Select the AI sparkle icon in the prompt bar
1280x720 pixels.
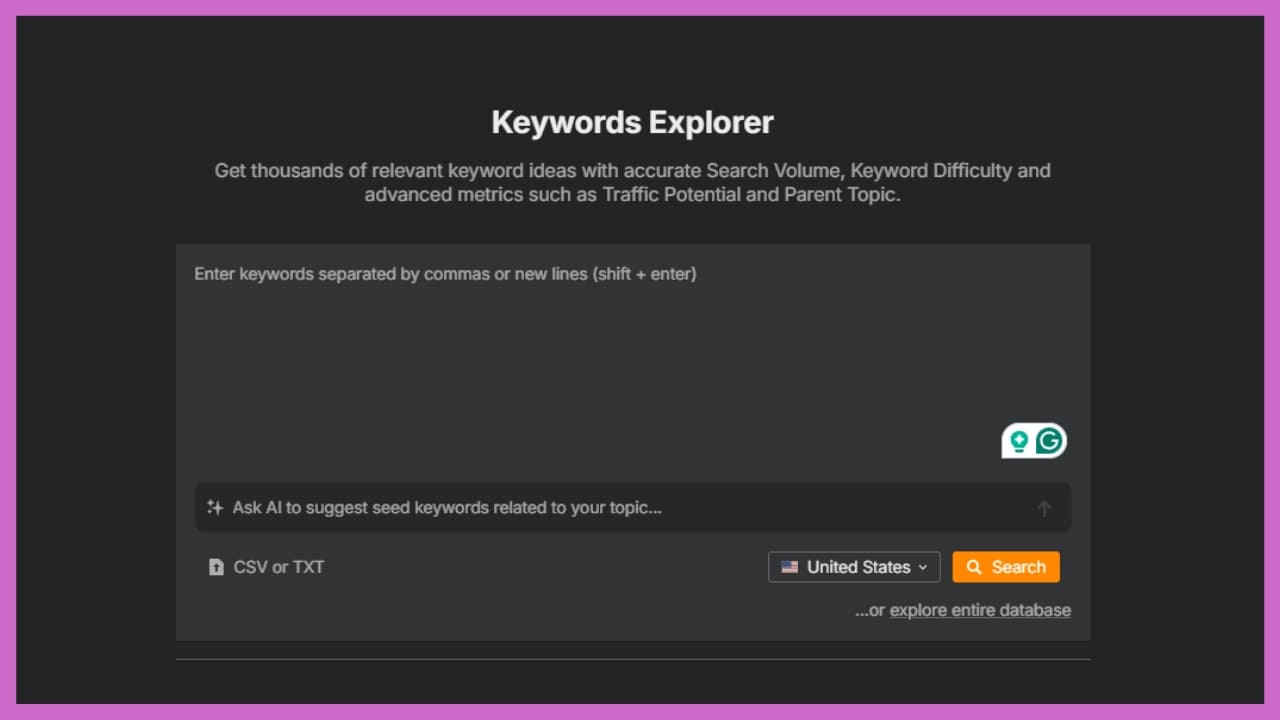(215, 507)
